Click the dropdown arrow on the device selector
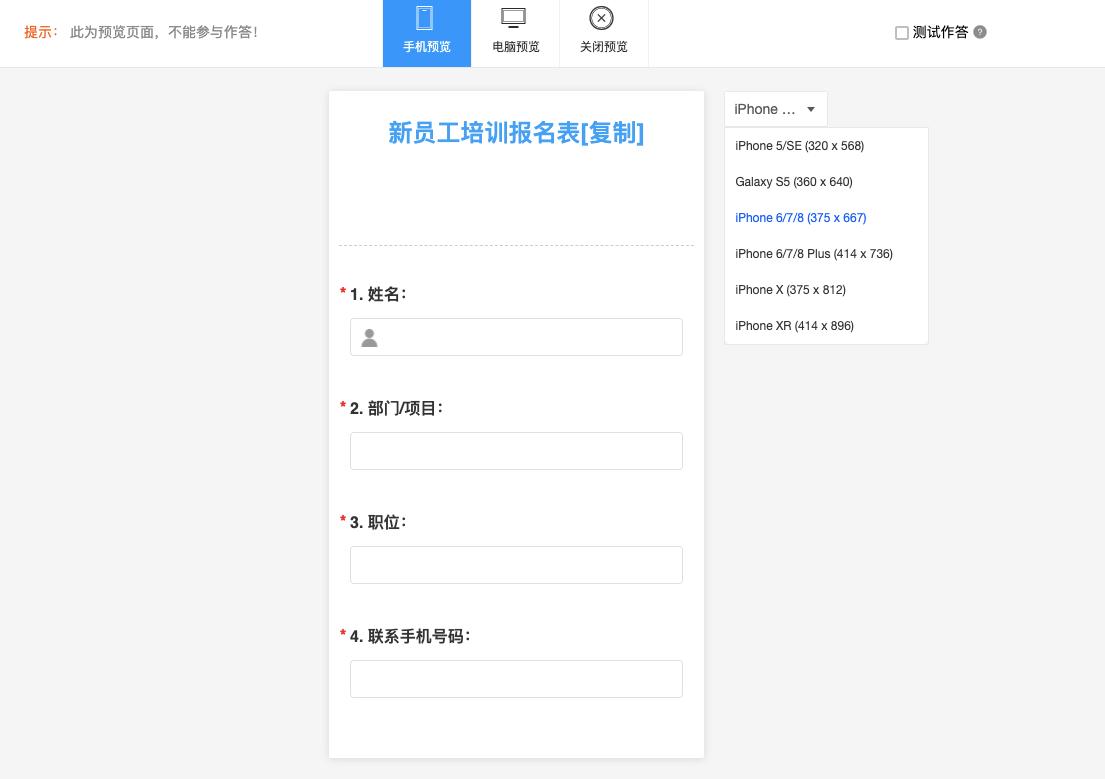The height and width of the screenshot is (779, 1105). pyautogui.click(x=810, y=109)
